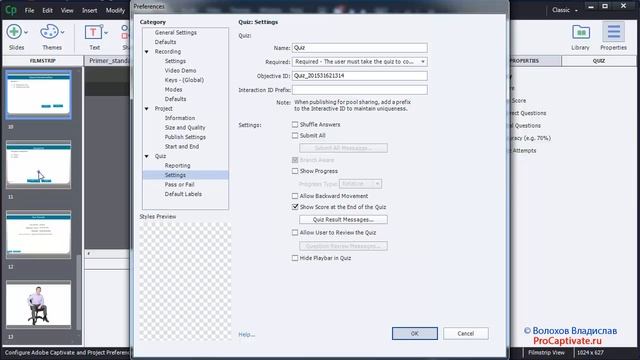640x360 pixels.
Task: Select Modes under Recording
Action: click(x=173, y=89)
